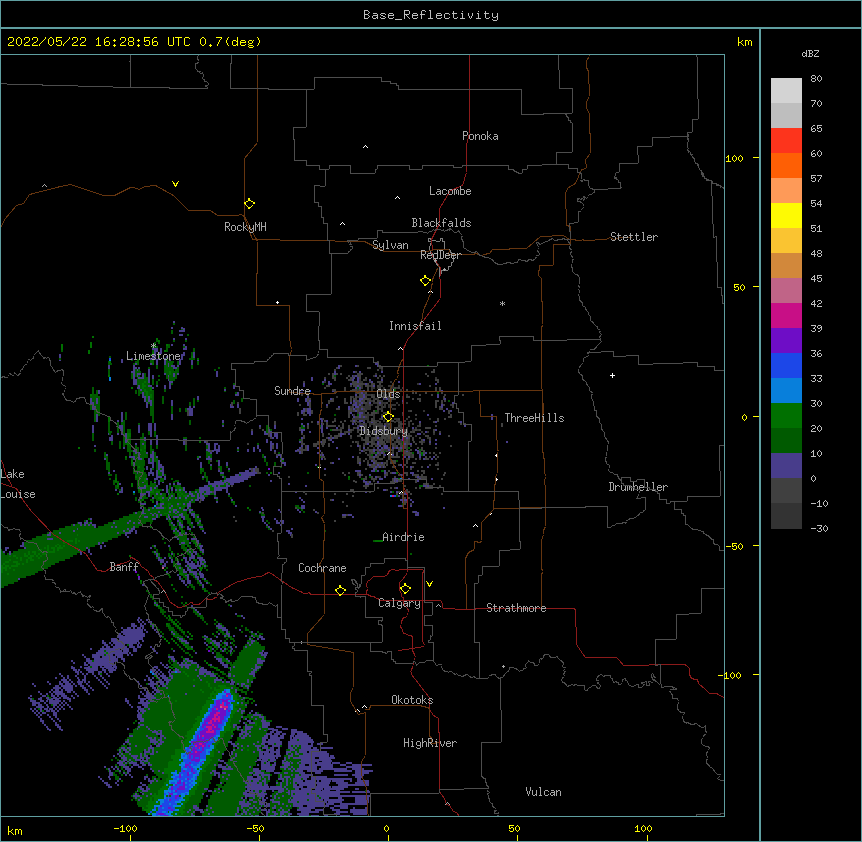Viewport: 862px width, 842px height.
Task: Click the Cochrane town label
Action: [x=322, y=568]
